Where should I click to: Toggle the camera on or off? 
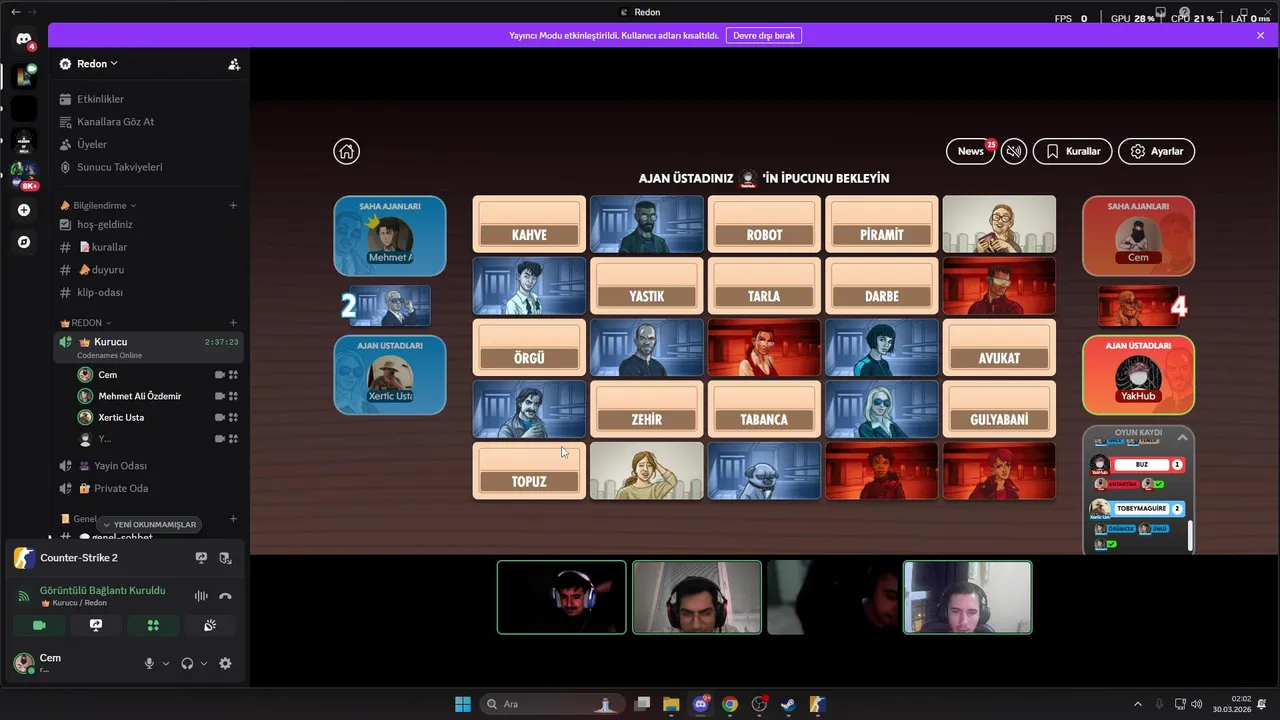point(39,625)
